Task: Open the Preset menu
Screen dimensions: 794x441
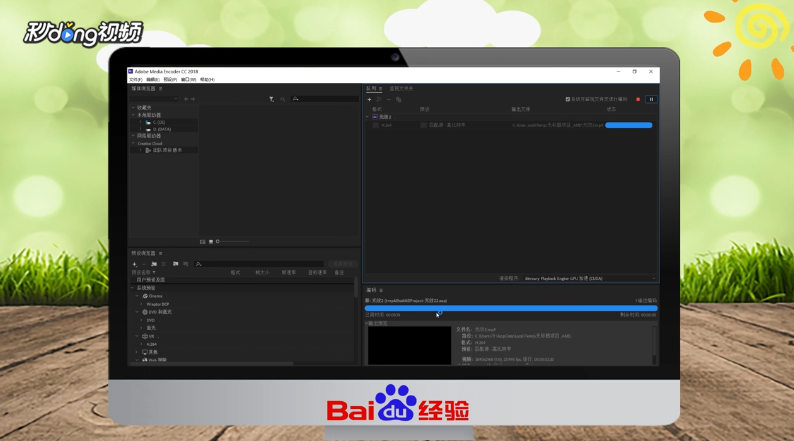Action: point(170,79)
